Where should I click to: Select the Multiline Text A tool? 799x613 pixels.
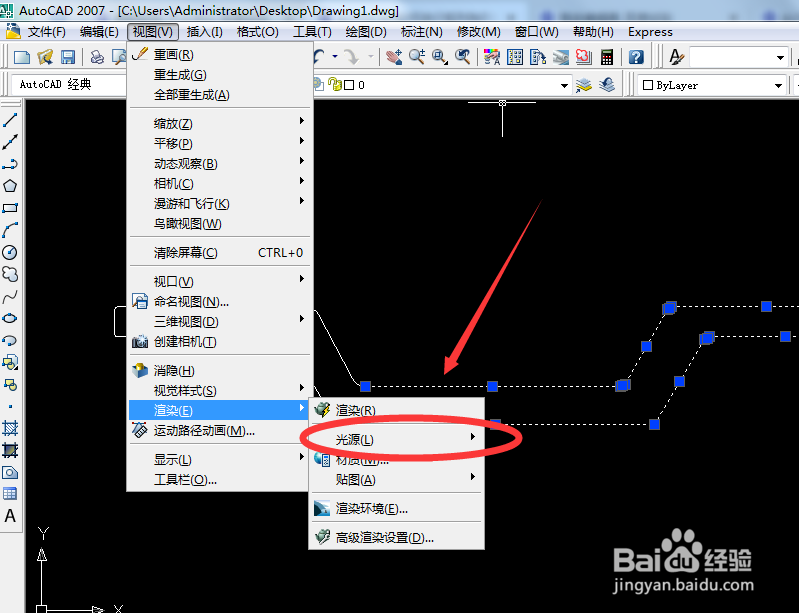tap(10, 516)
